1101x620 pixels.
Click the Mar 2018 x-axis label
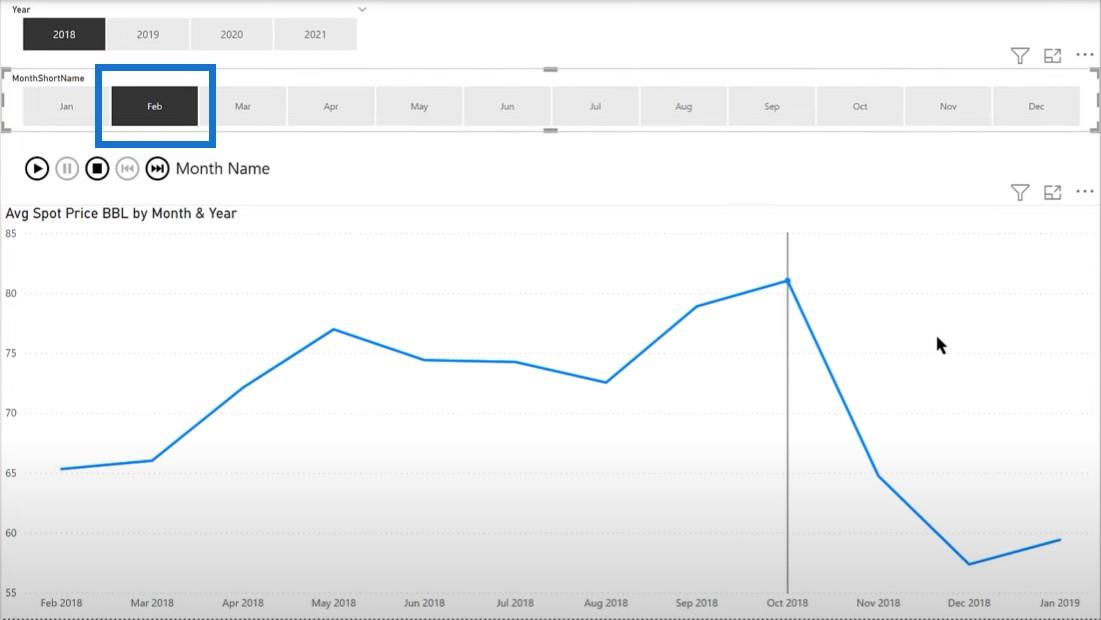pos(152,602)
